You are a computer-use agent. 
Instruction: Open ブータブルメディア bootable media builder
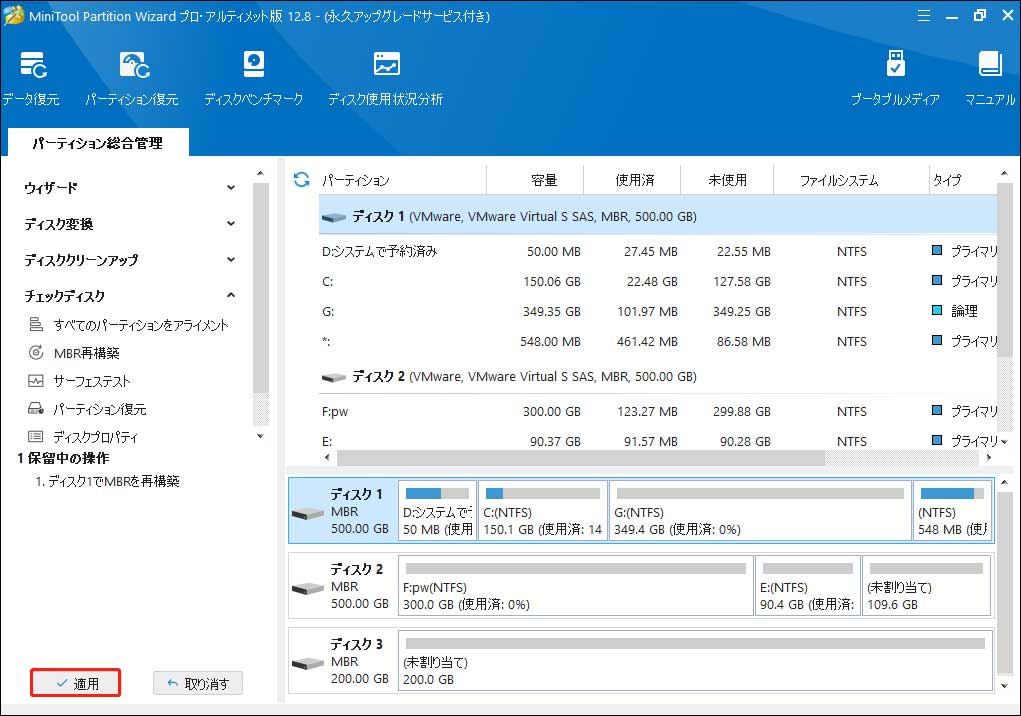pos(895,79)
